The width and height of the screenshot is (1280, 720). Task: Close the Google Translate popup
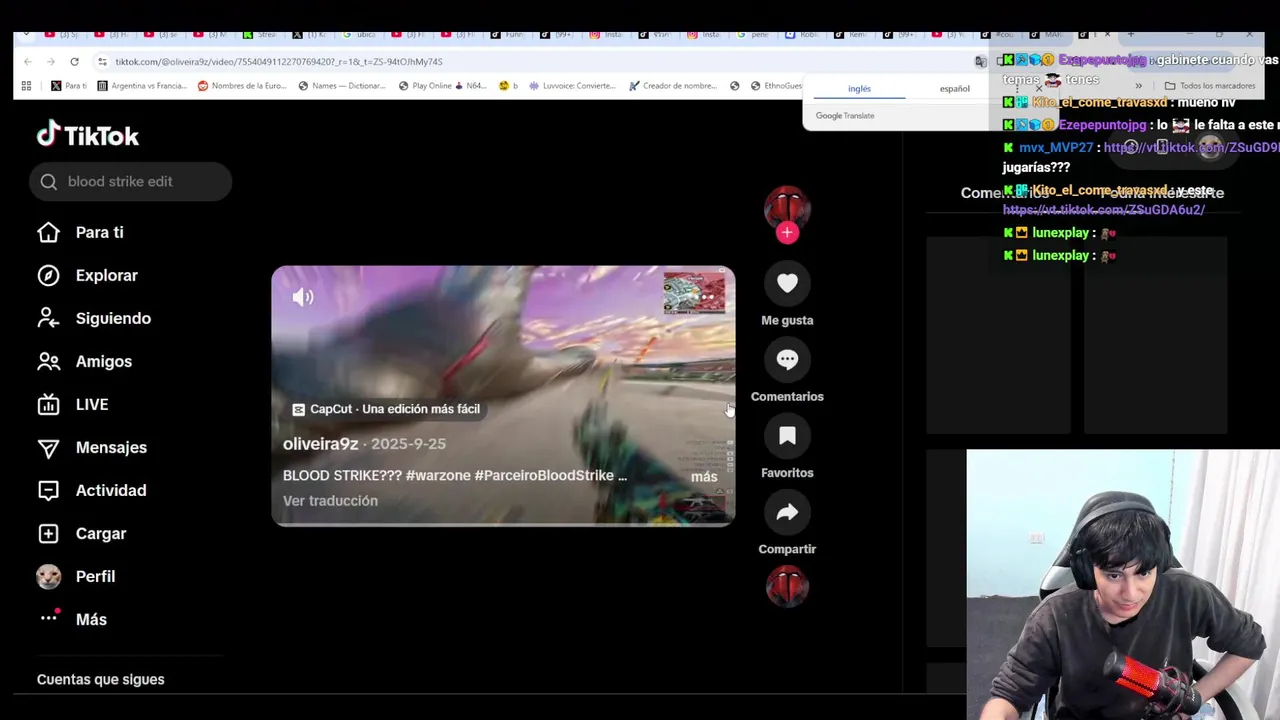click(1038, 89)
